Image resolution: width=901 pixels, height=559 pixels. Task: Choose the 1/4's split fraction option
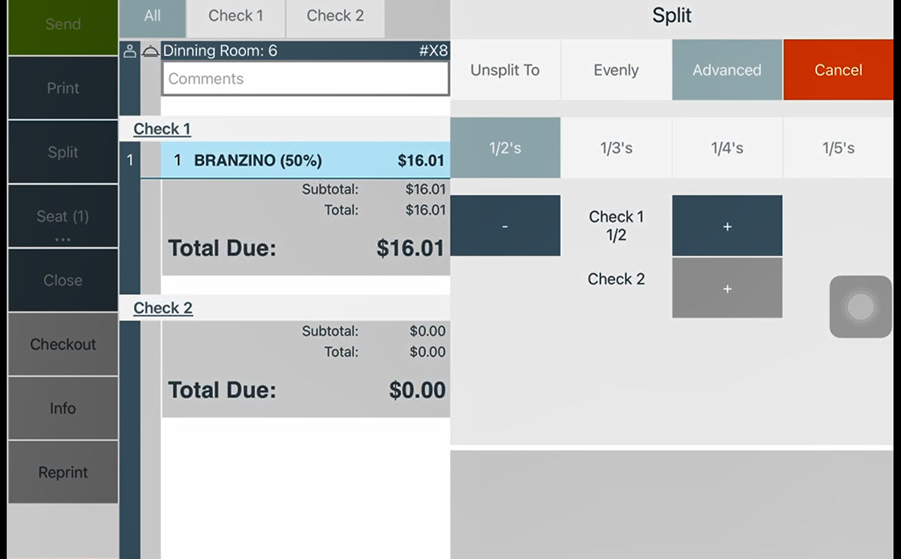(727, 148)
